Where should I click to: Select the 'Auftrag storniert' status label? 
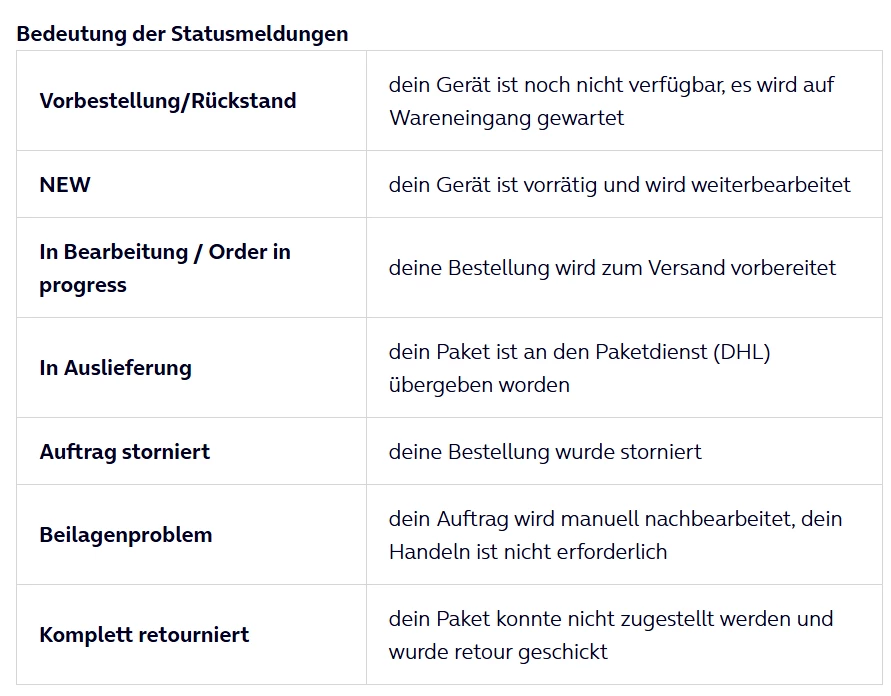click(x=124, y=452)
